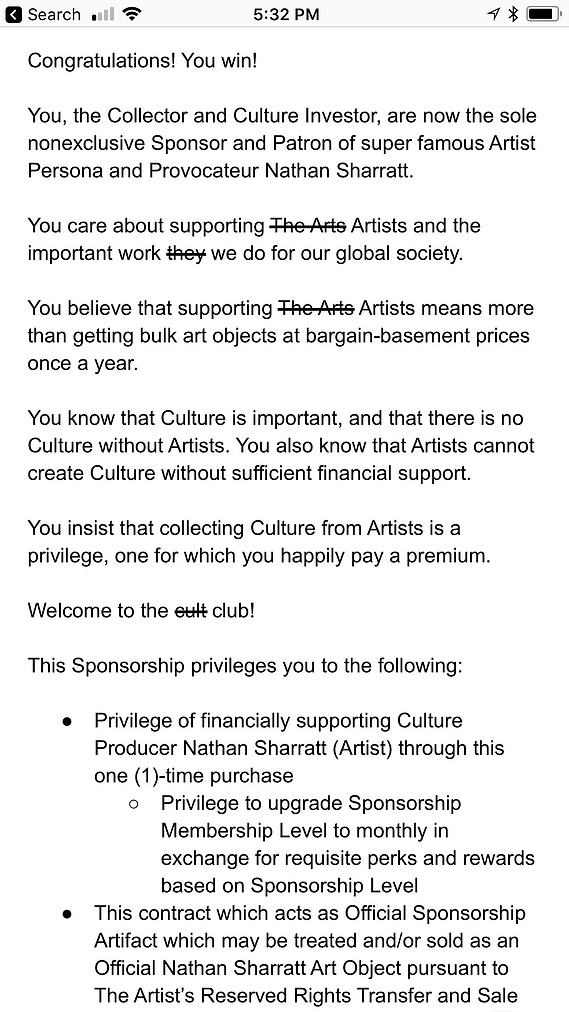Click the second struck-through 'The Arts' text
This screenshot has height=1012, width=569.
(315, 309)
